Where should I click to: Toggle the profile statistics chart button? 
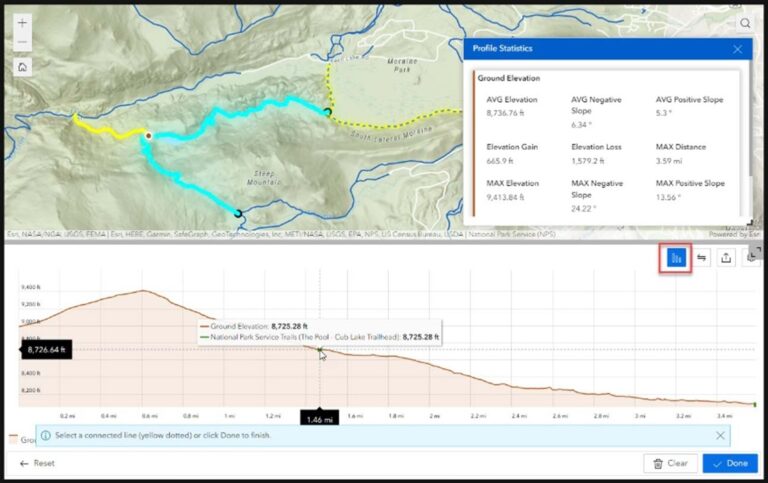[676, 258]
